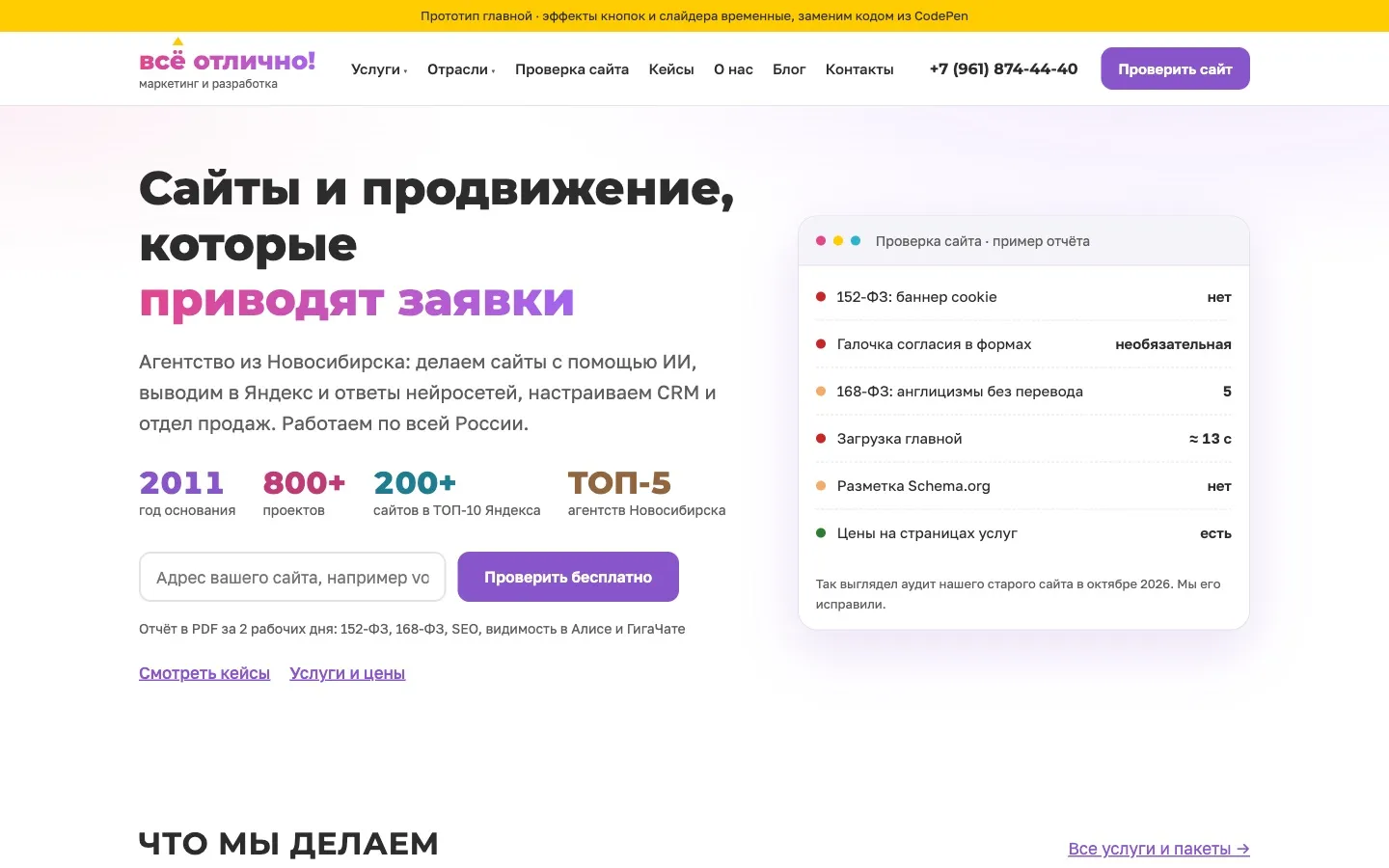Expand the Отрасли dropdown menu
The image size is (1389, 868).
click(461, 69)
